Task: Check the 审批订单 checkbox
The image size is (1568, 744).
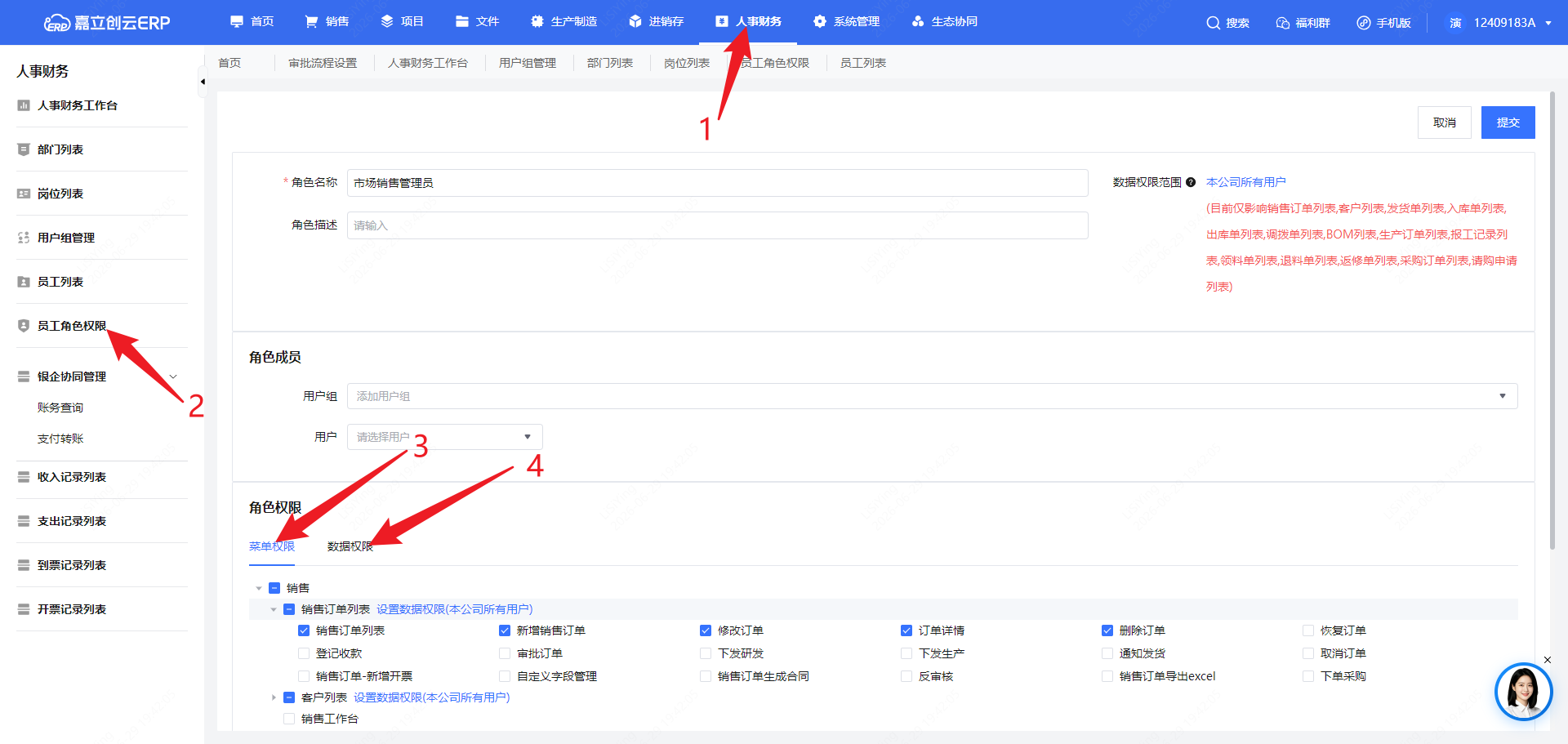Action: point(505,653)
